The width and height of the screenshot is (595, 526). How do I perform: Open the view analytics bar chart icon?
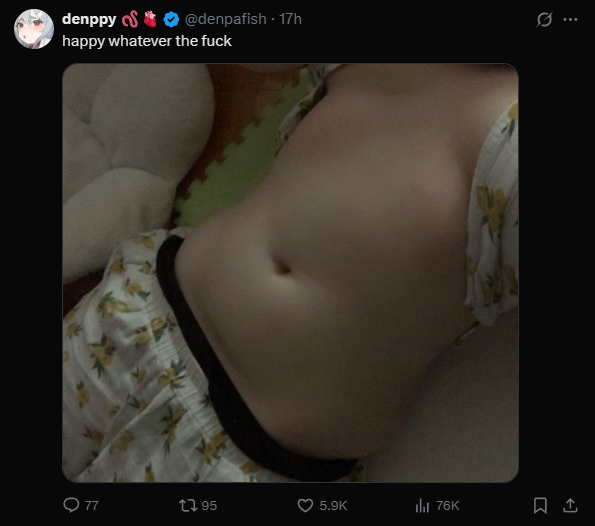422,505
